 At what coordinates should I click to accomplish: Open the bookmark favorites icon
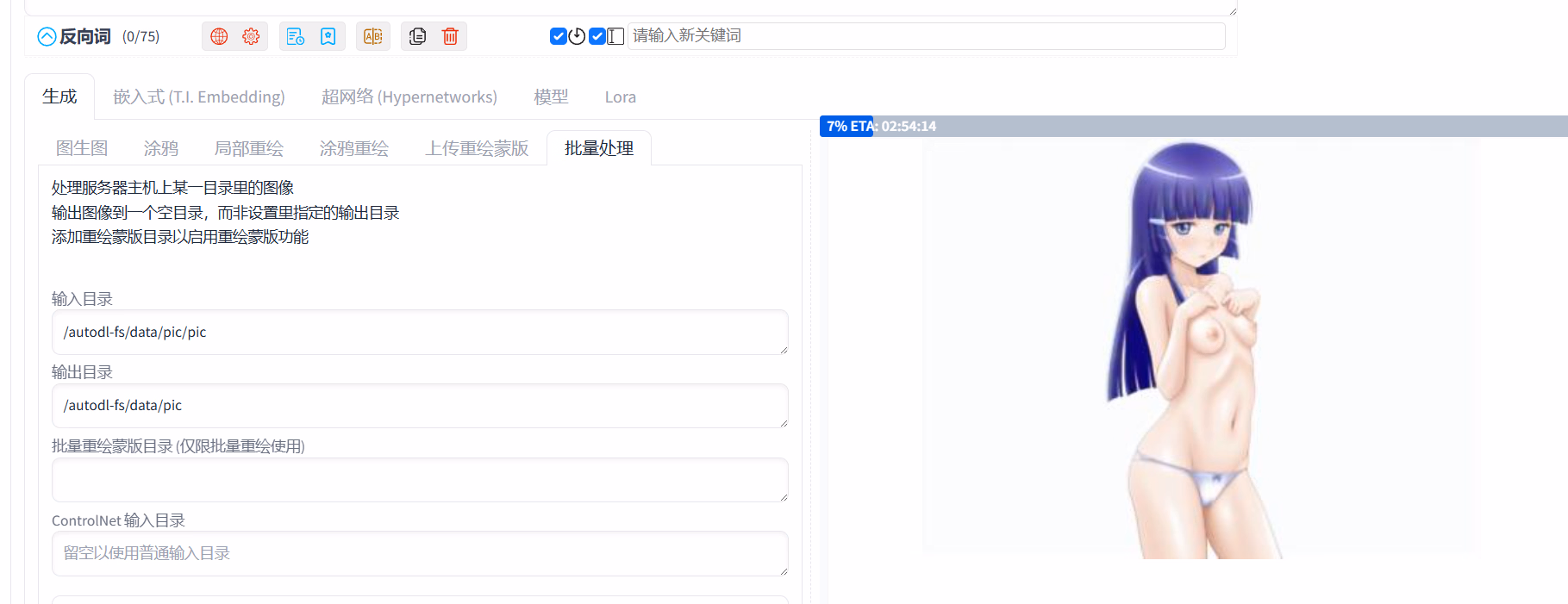(328, 36)
